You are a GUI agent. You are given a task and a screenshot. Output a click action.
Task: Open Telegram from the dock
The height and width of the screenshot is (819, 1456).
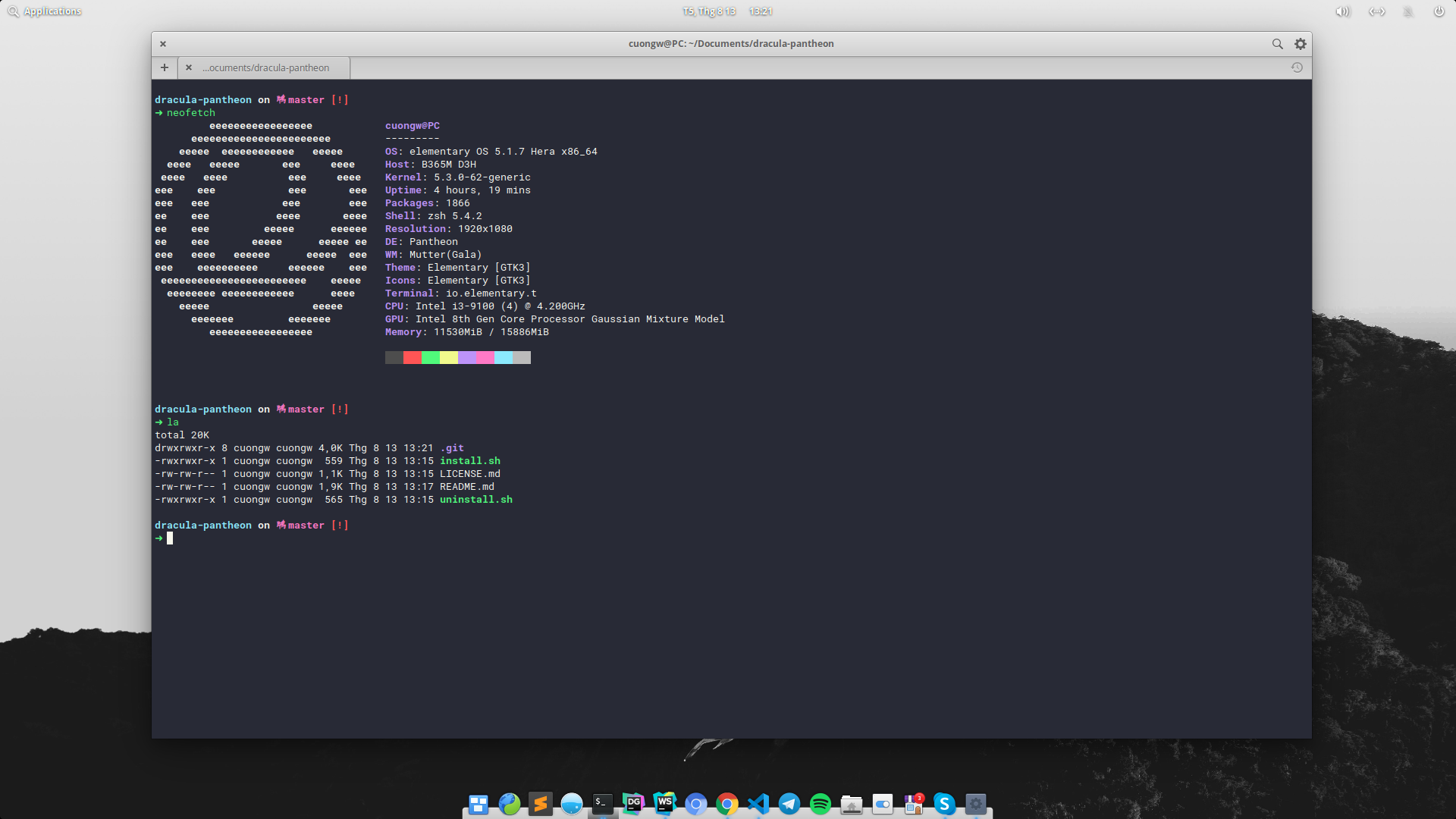(789, 804)
